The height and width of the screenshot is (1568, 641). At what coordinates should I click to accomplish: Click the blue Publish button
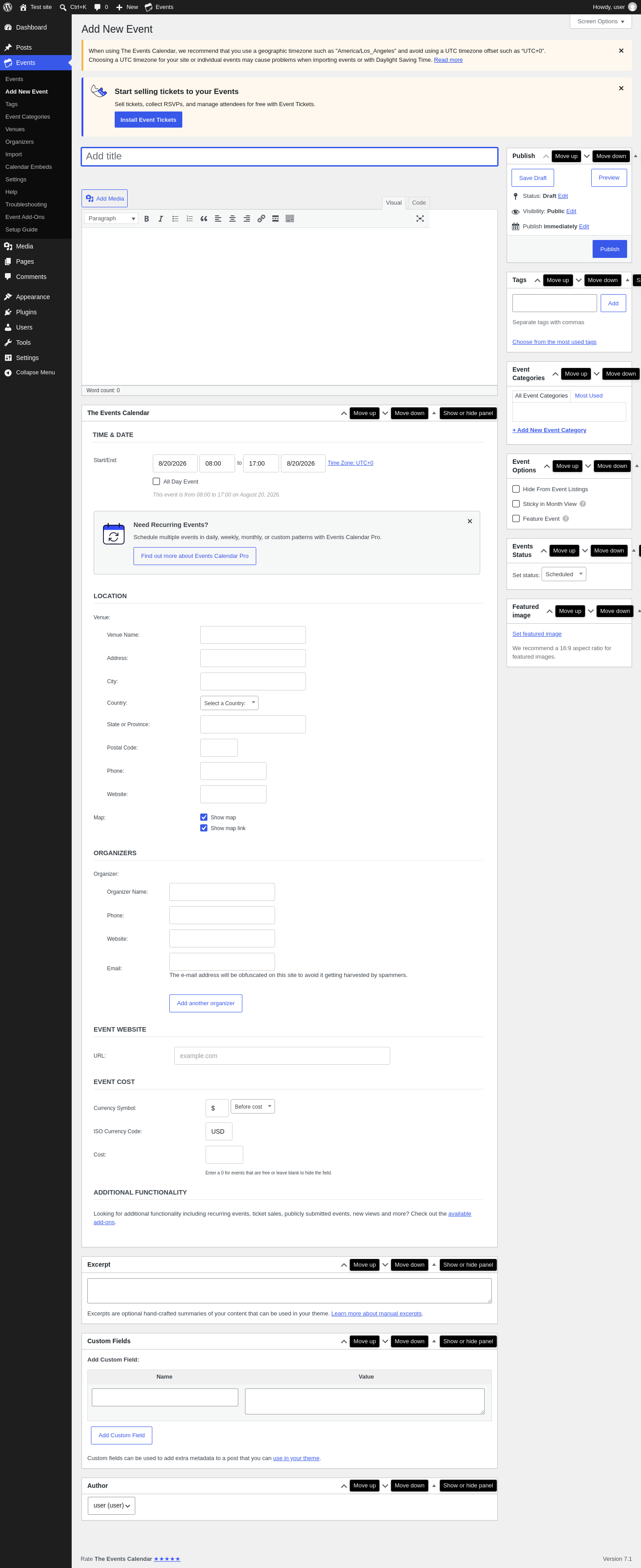tap(609, 249)
